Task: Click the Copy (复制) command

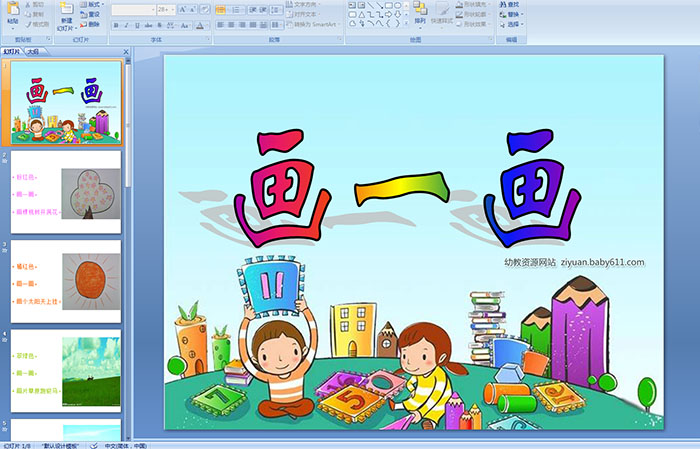Action: coord(34,14)
